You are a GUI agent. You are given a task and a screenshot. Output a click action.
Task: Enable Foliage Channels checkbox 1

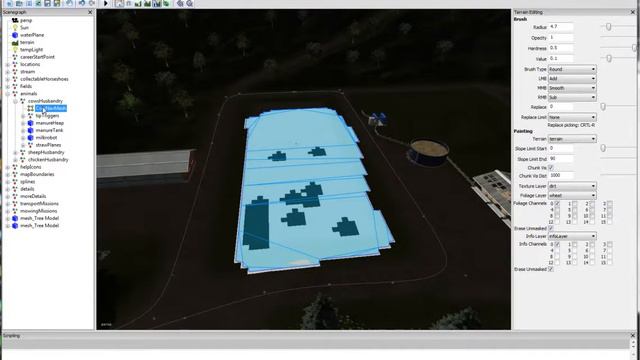[575, 203]
